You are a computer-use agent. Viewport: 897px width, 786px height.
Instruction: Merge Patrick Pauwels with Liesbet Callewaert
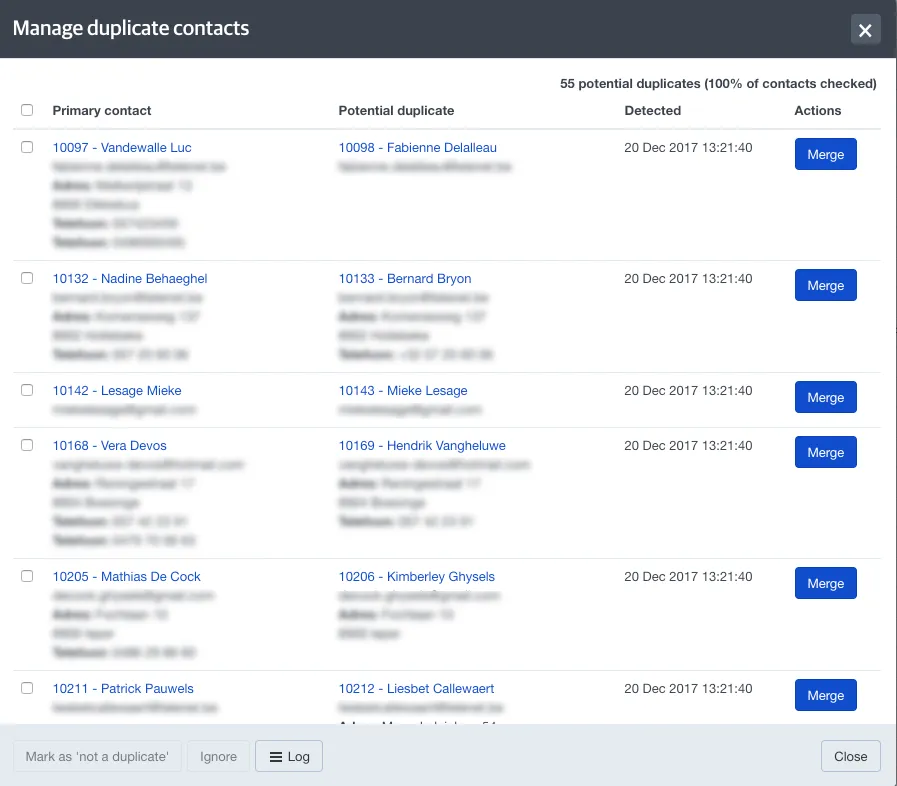pyautogui.click(x=825, y=695)
